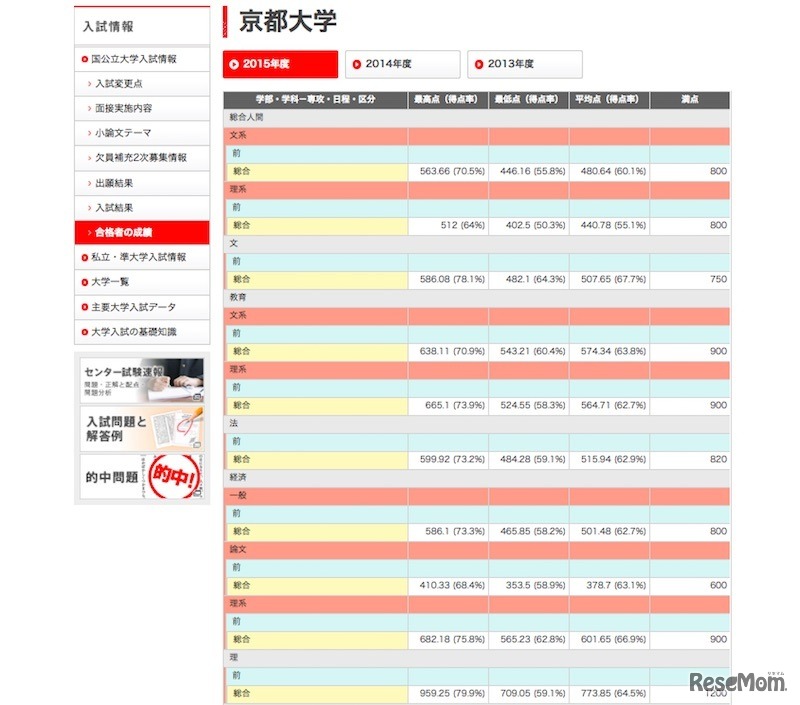Click the cell 959.25 (79.9%)
Image resolution: width=800 pixels, height=705 pixels.
448,694
